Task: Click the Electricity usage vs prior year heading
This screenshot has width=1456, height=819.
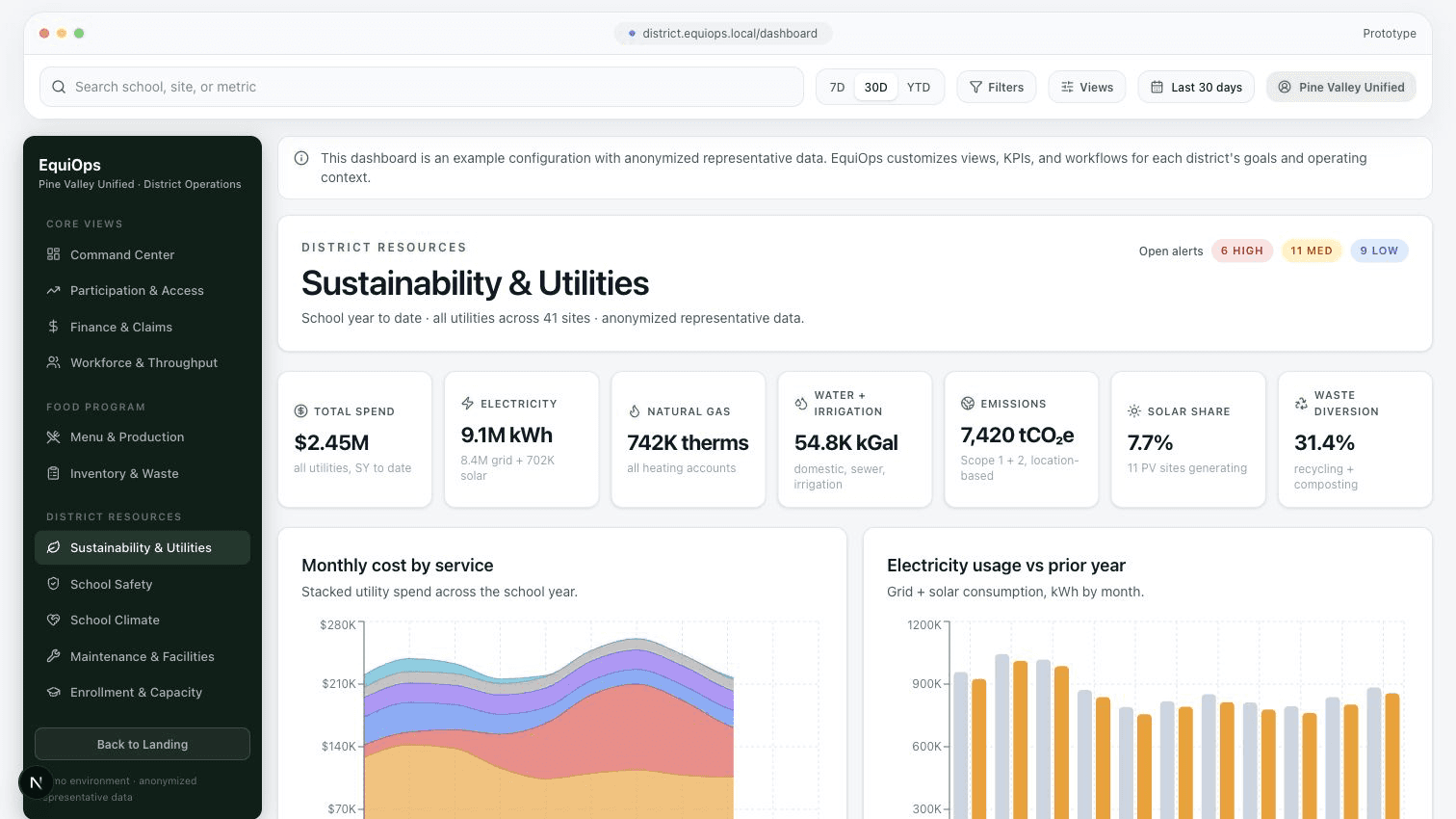Action: point(1005,566)
